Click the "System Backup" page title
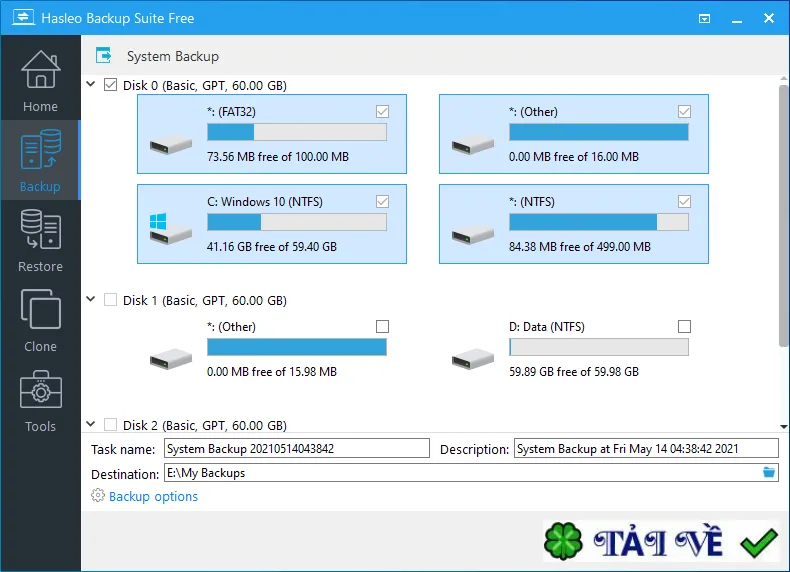790x572 pixels. point(173,56)
